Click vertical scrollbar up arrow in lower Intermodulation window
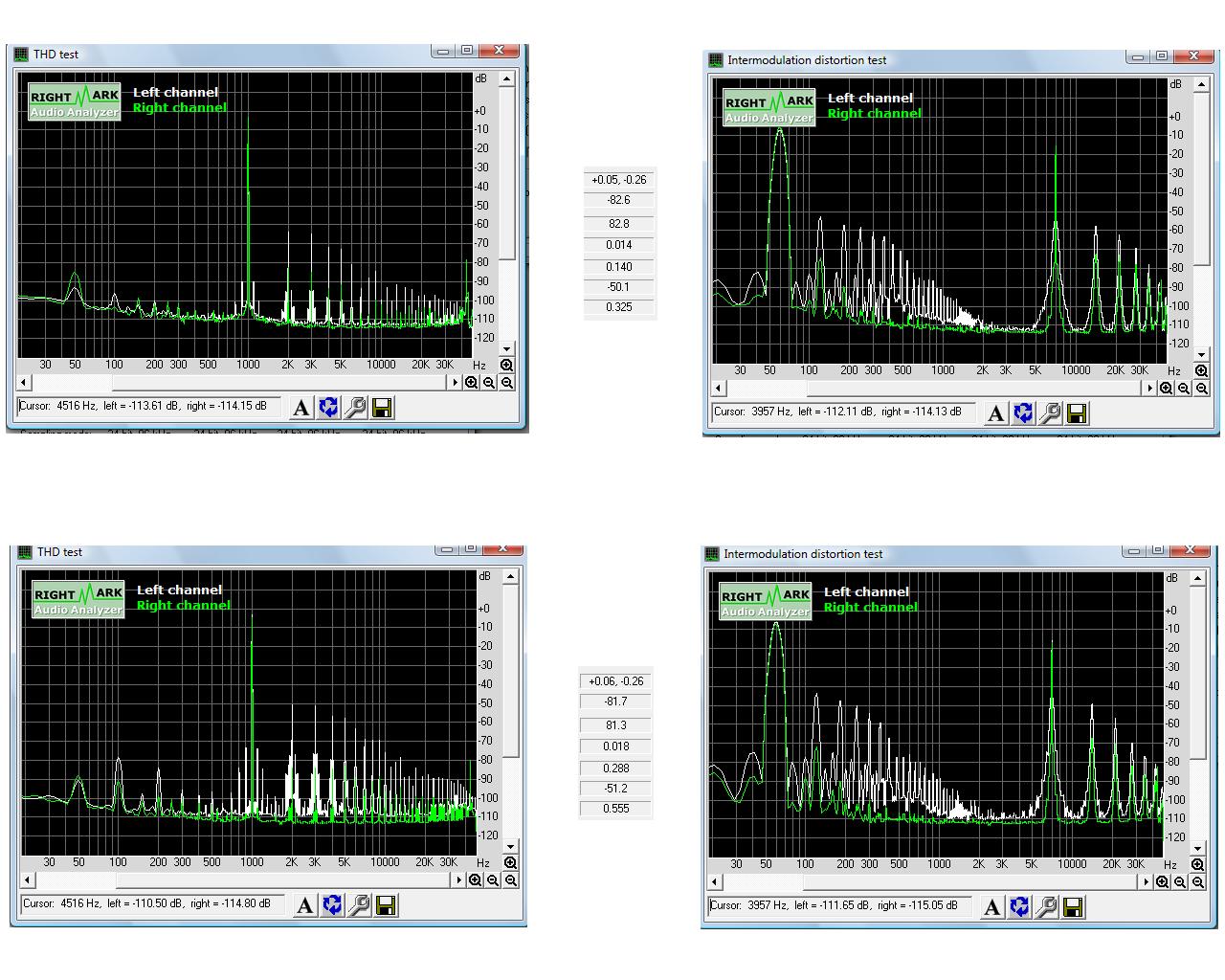 tap(1198, 578)
